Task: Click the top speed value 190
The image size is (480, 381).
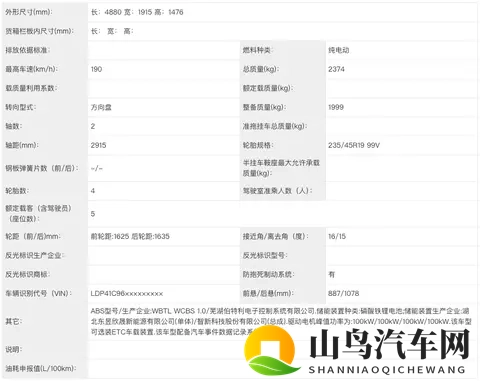Action: point(96,69)
